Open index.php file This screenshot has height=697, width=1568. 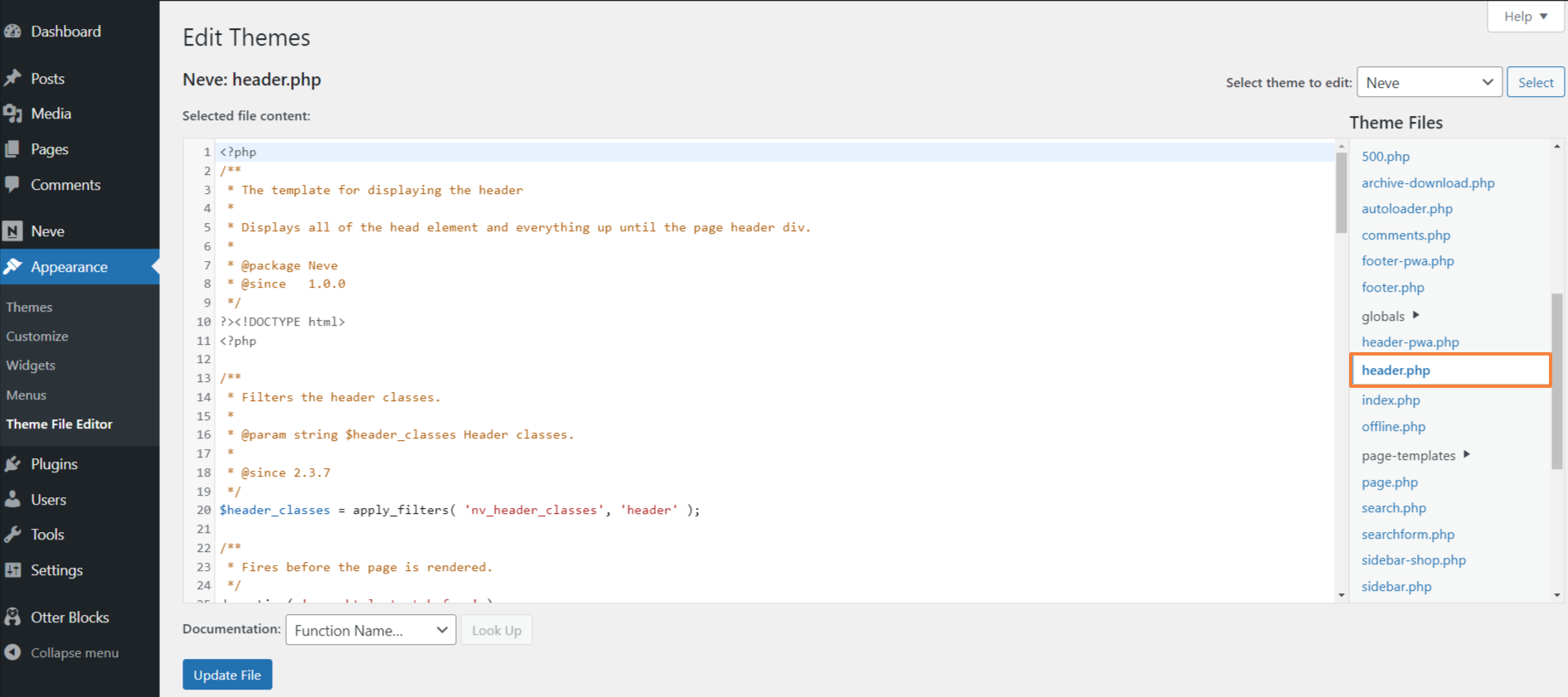(x=1391, y=400)
